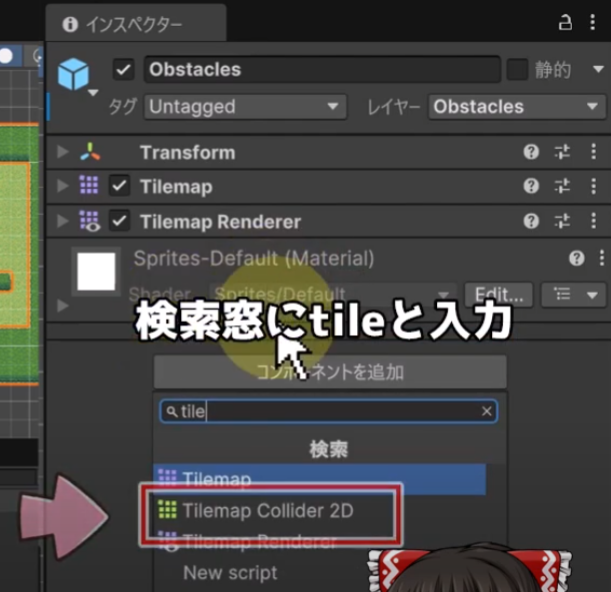Click the white material preview swatch
This screenshot has width=611, height=592.
click(x=96, y=272)
